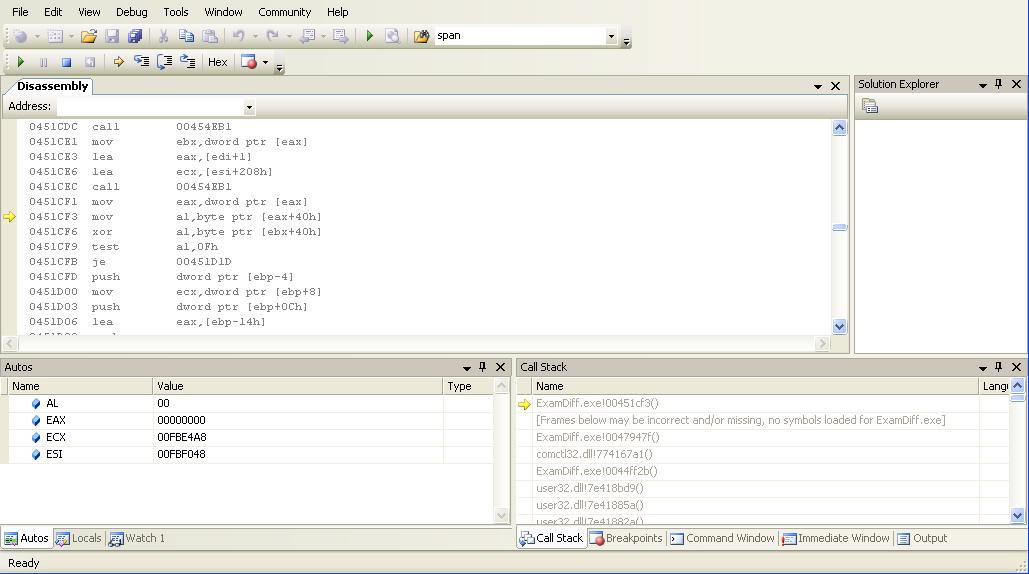The height and width of the screenshot is (574, 1029).
Task: Switch to the Watch 1 tab
Action: coord(136,539)
